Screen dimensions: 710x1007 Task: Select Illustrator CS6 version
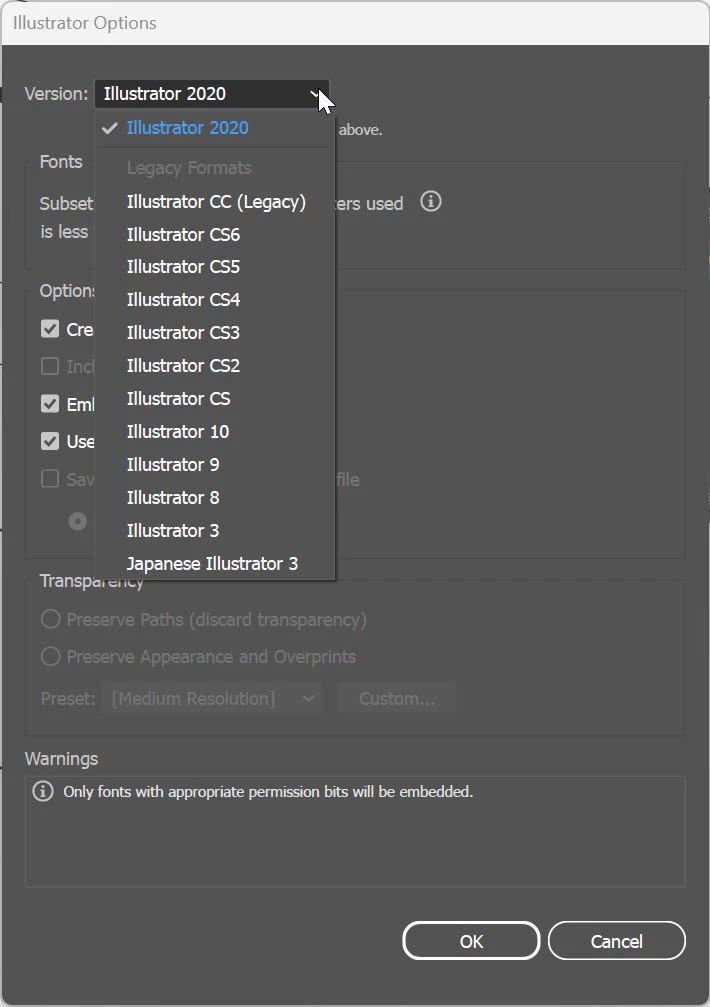click(x=214, y=234)
